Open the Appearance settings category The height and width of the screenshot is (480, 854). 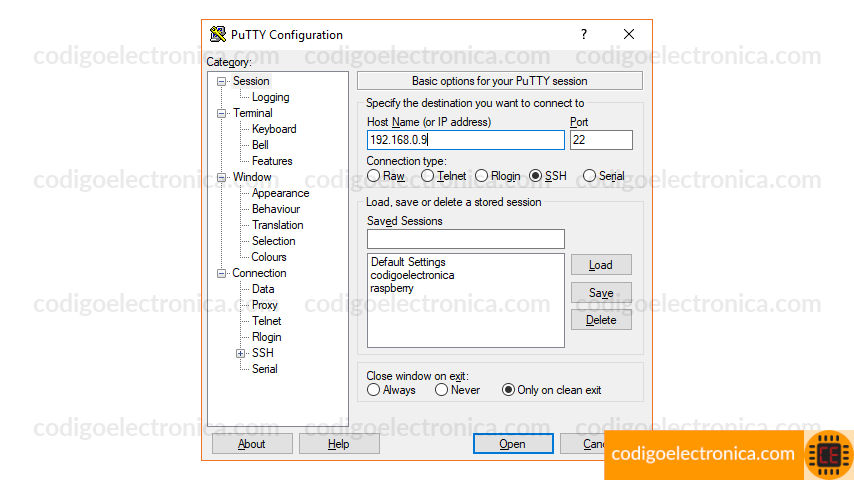pos(280,193)
